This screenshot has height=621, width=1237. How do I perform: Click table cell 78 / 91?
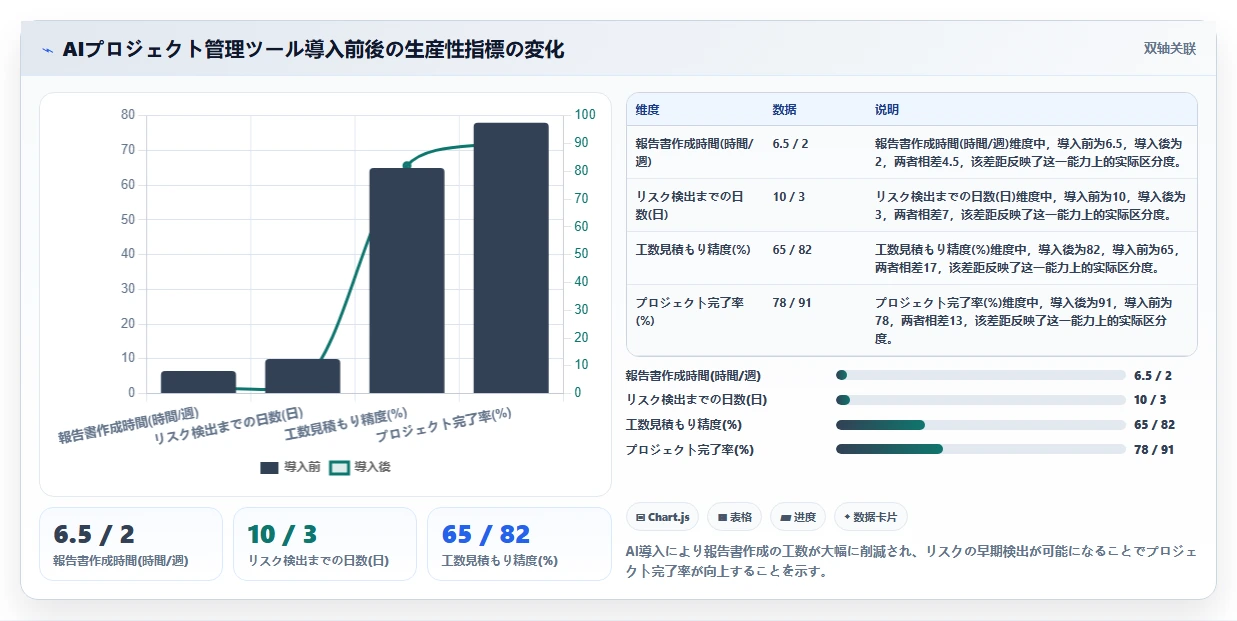tap(792, 302)
